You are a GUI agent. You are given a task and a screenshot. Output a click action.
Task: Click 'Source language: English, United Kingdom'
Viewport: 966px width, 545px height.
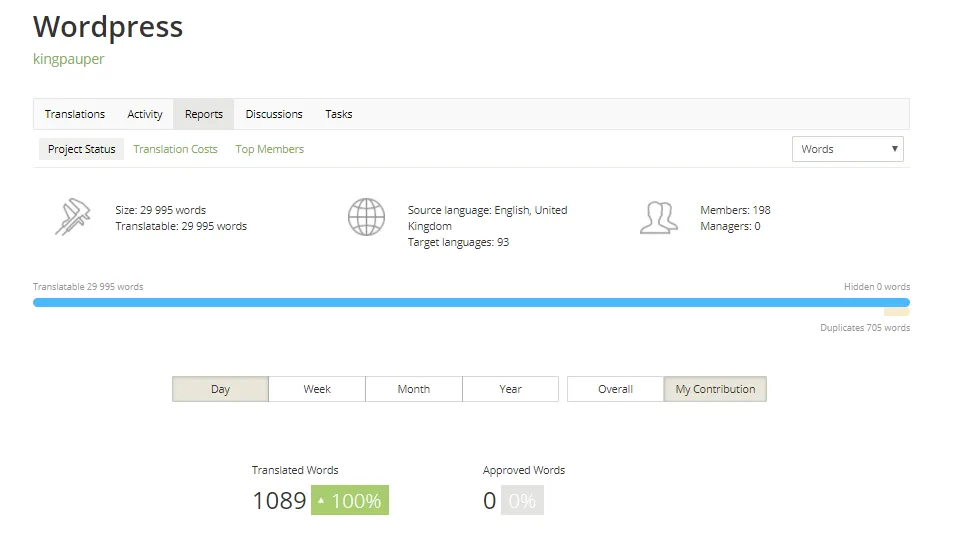[x=487, y=218]
